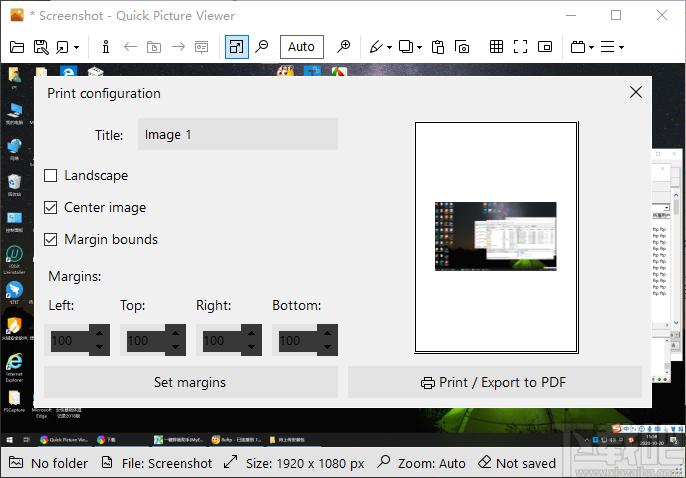Click the Print configuration heading text
The width and height of the screenshot is (686, 478).
tap(104, 94)
